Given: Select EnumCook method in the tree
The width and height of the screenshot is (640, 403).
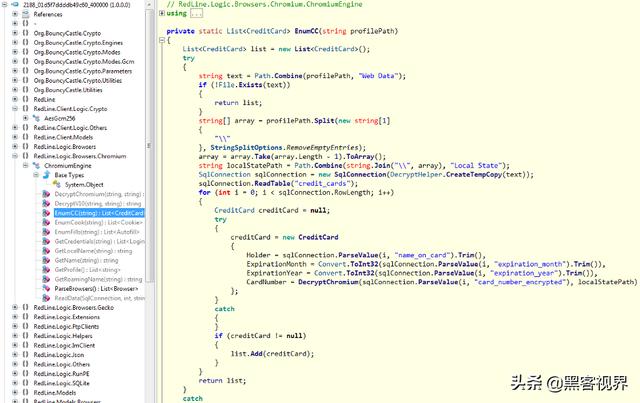Looking at the screenshot, I should pyautogui.click(x=83, y=222).
